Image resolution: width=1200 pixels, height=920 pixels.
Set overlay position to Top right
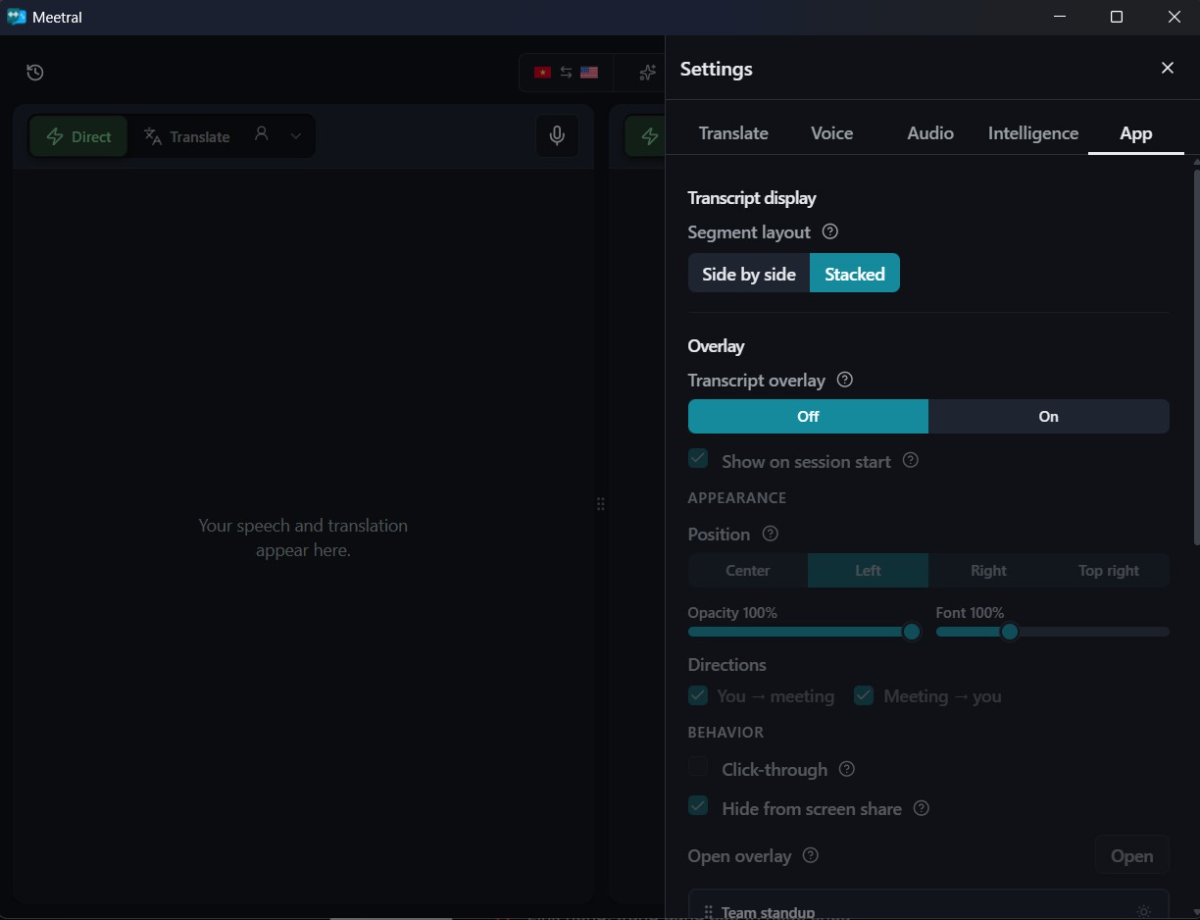(1109, 571)
